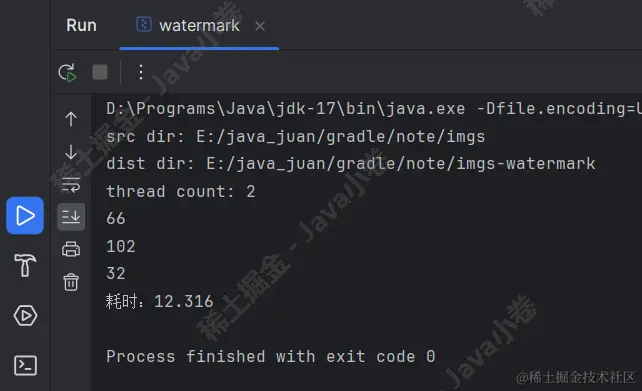Click the Process finished exit code line
The width and height of the screenshot is (642, 391).
(x=271, y=356)
